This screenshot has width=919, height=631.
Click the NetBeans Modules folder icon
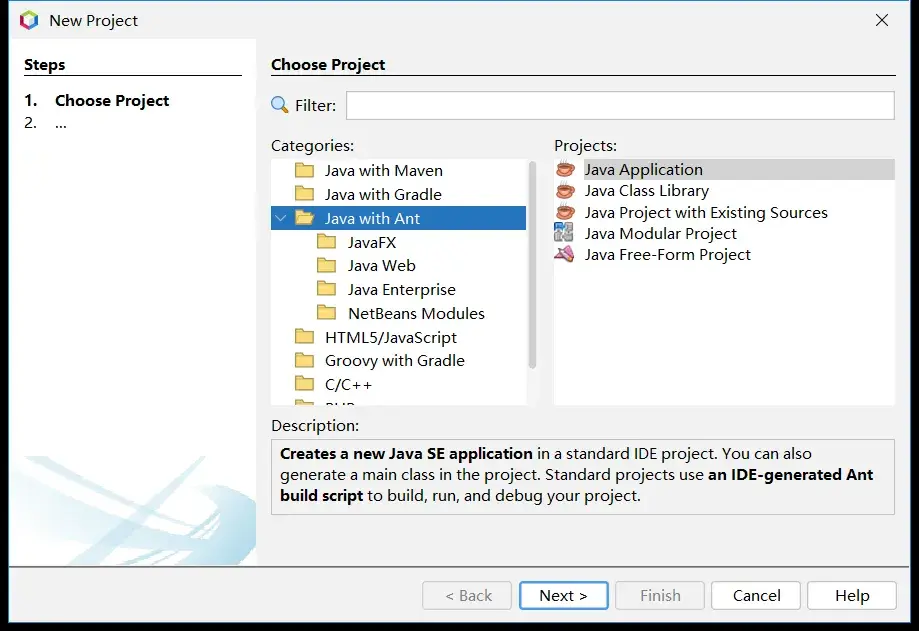pos(326,313)
